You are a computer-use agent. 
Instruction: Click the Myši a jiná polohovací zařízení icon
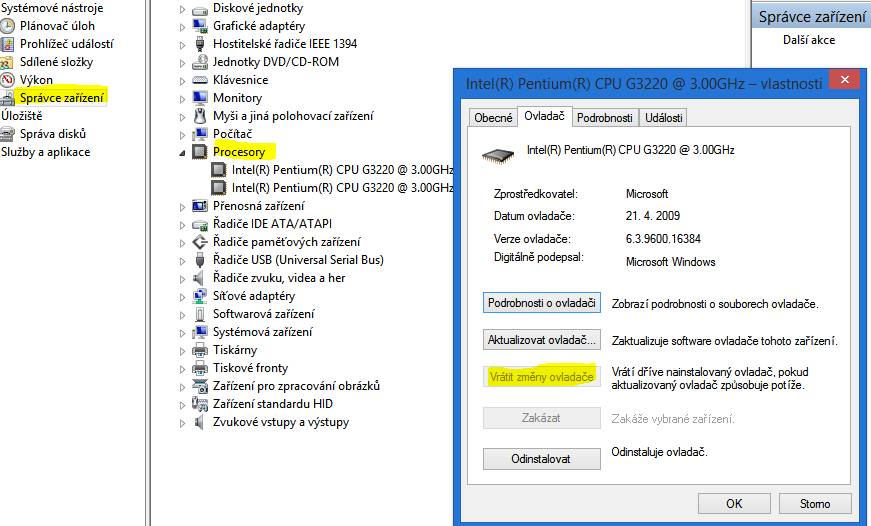click(x=200, y=116)
